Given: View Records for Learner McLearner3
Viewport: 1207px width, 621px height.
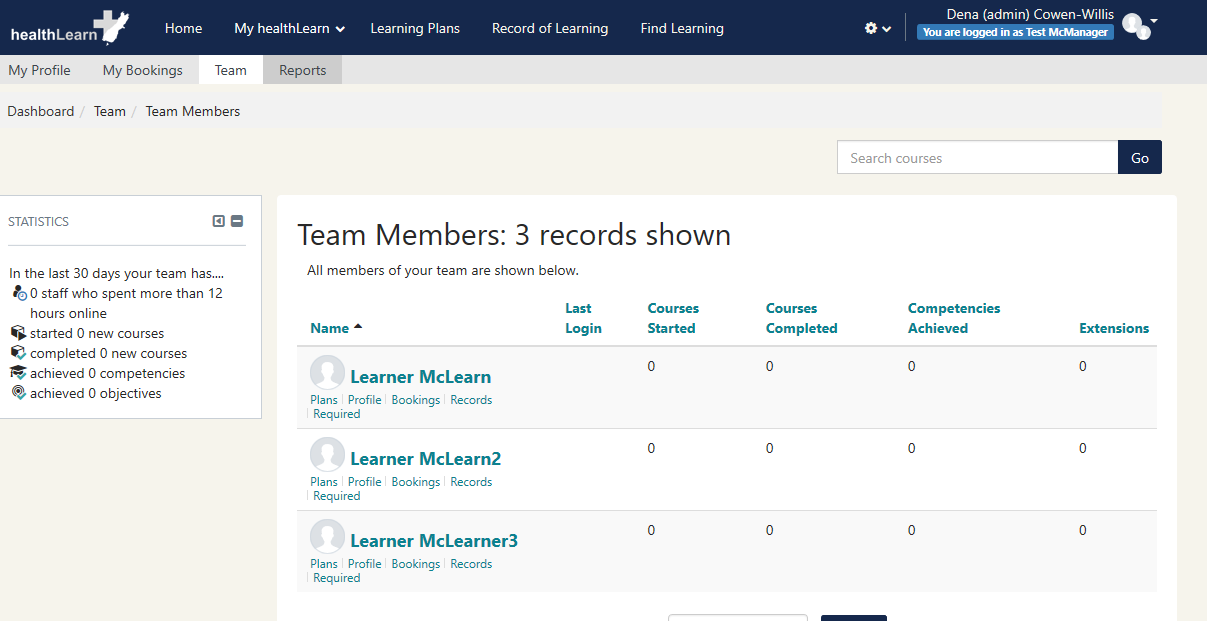Looking at the screenshot, I should tap(471, 564).
